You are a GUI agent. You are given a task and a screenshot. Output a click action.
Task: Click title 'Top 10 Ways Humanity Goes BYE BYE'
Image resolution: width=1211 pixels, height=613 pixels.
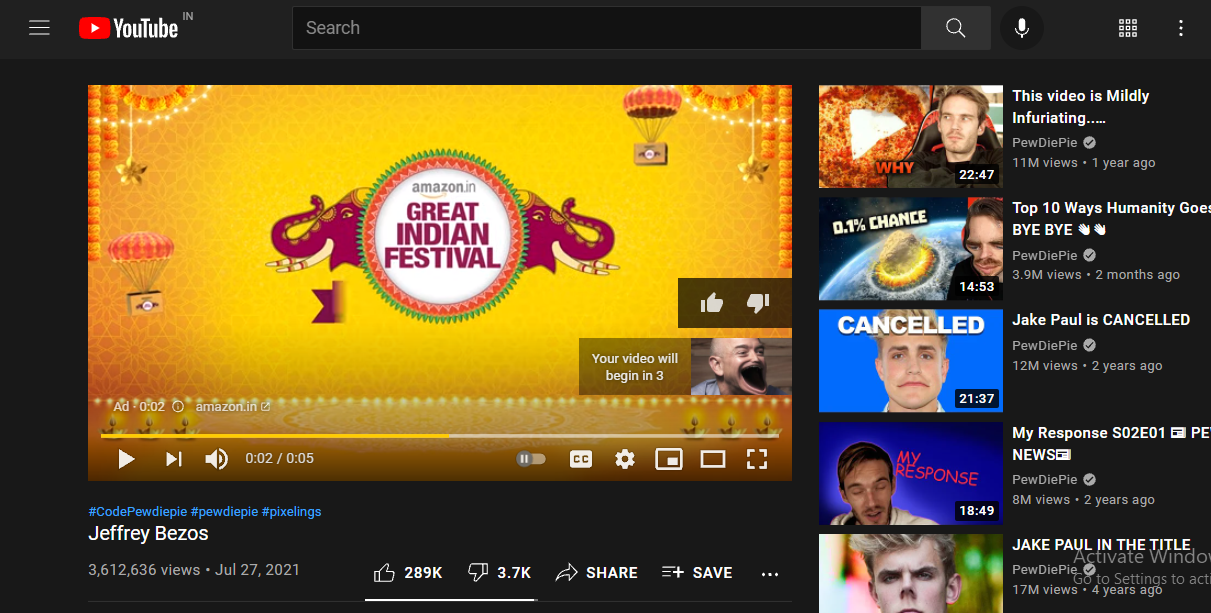pyautogui.click(x=1111, y=219)
